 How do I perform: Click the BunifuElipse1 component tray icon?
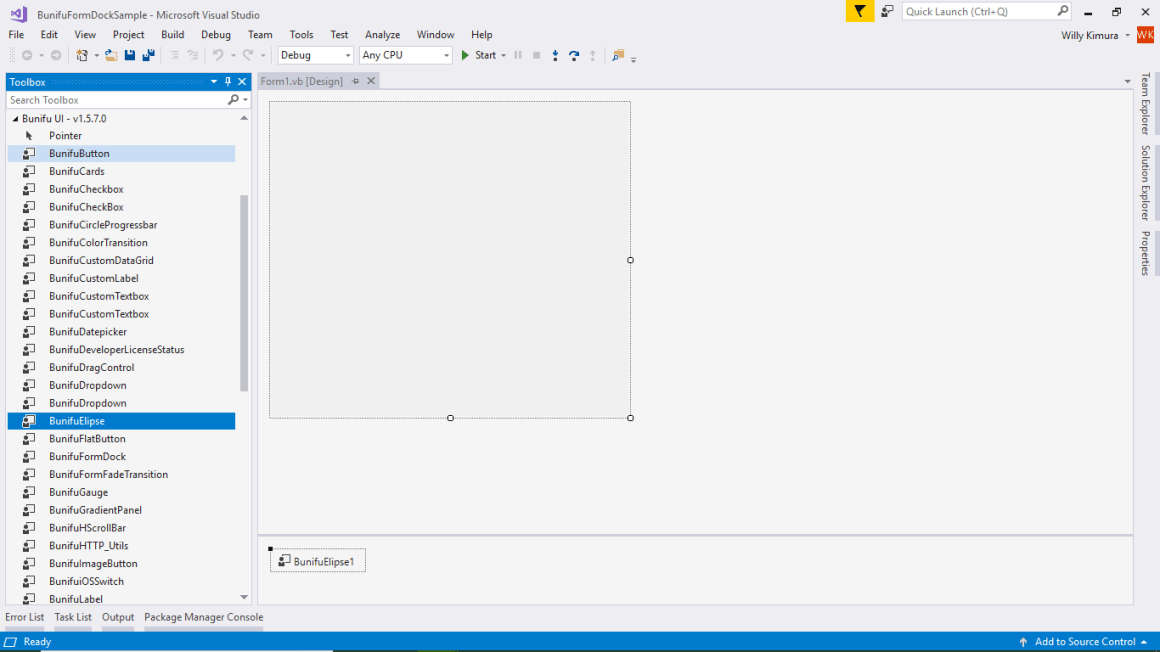284,561
